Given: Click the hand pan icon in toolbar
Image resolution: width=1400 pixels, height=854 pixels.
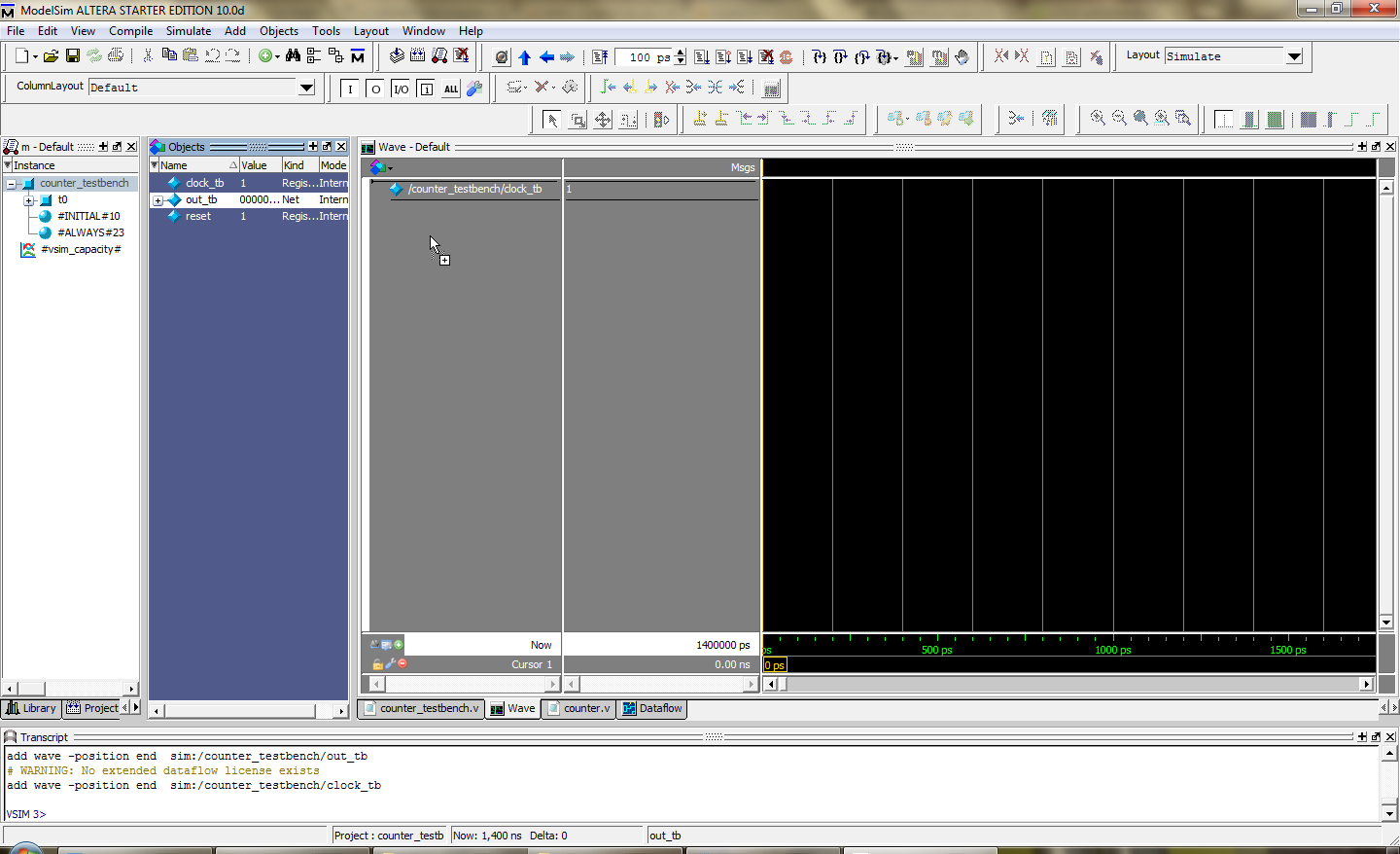Looking at the screenshot, I should click(962, 57).
